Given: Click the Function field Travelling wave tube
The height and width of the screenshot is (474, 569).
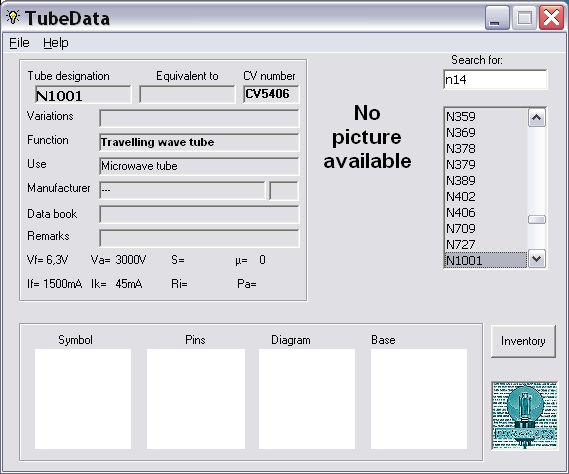Looking at the screenshot, I should (199, 142).
